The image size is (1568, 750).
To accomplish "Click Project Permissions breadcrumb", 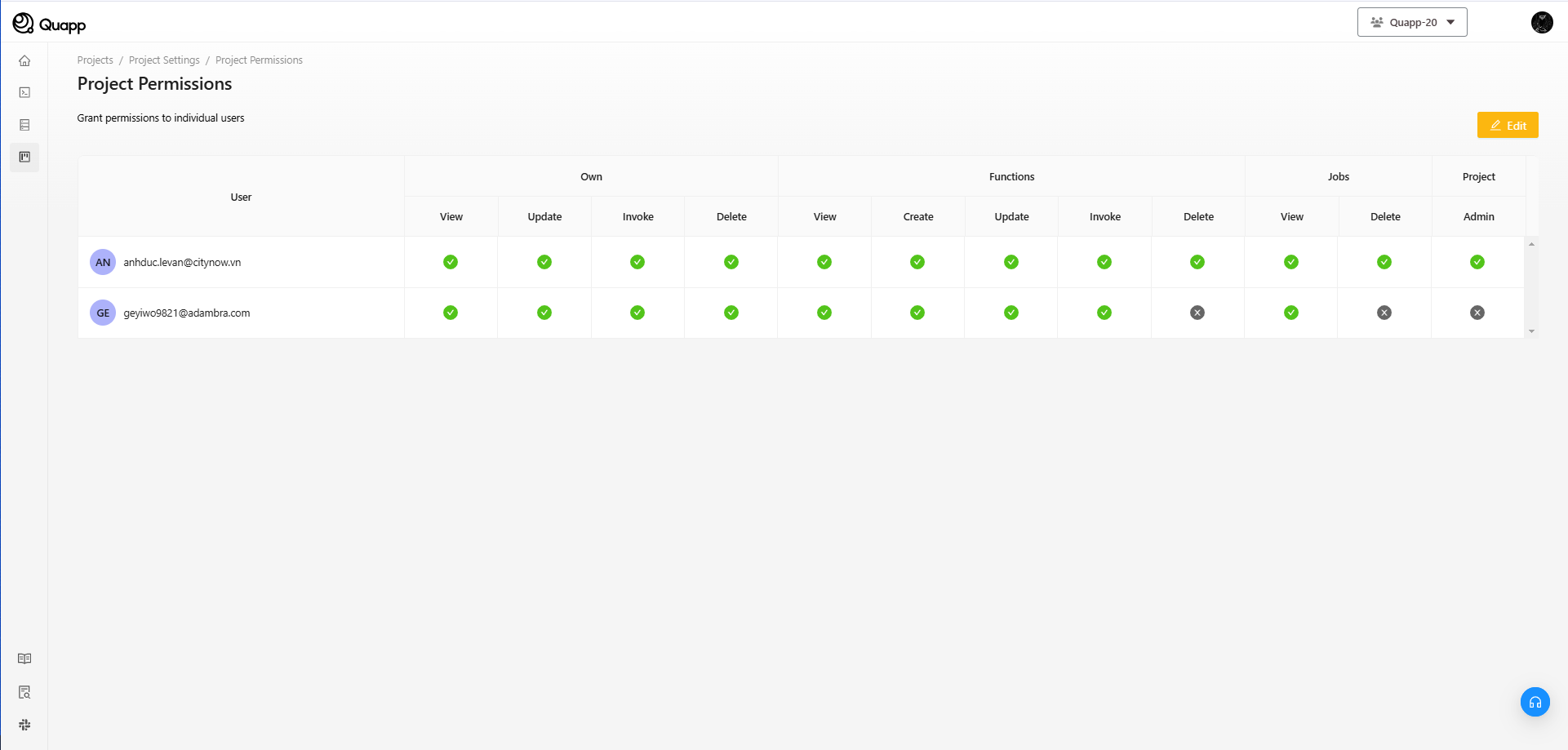I will [x=259, y=60].
